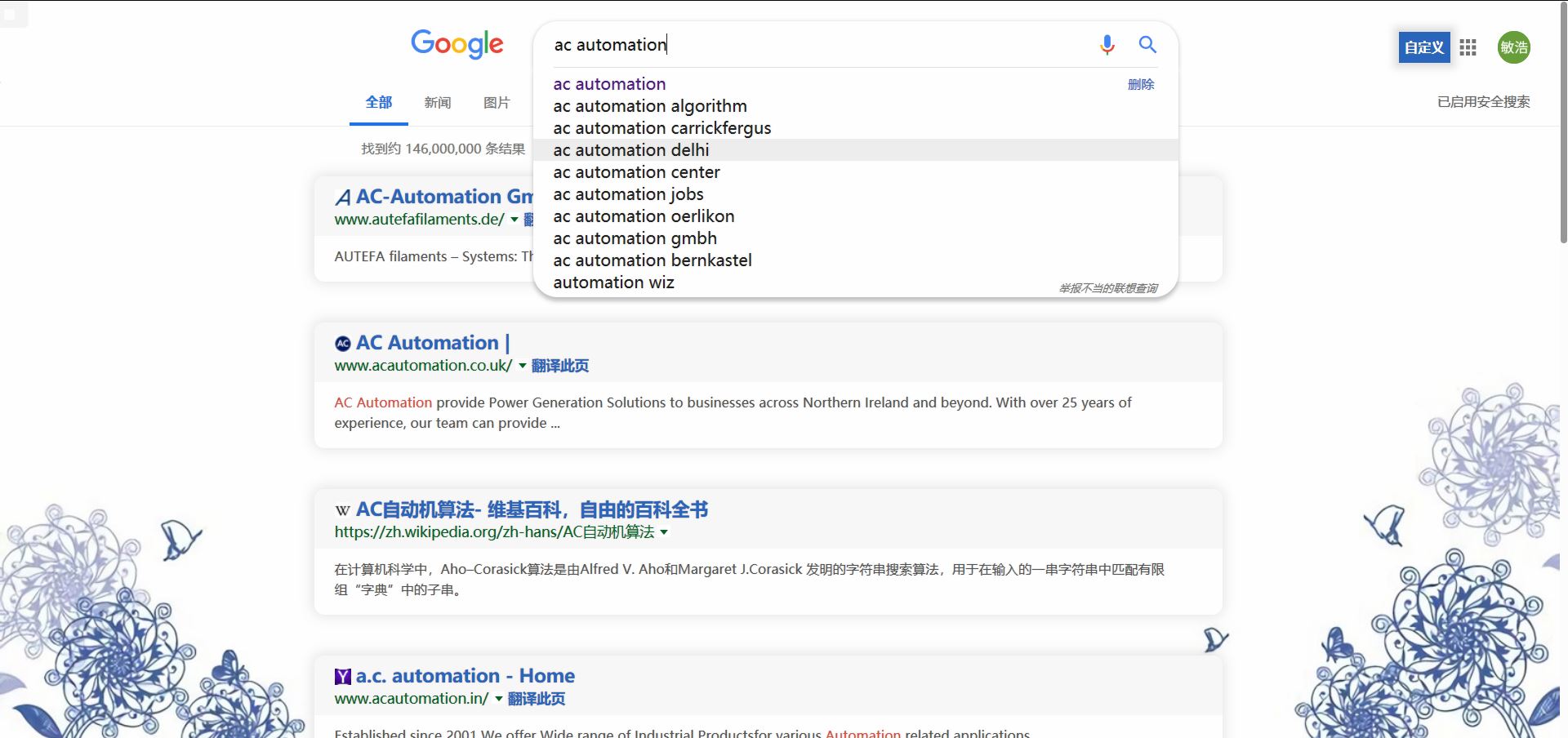Select suggestion 'ac automation oerlikon'
1568x738 pixels.
(855, 216)
